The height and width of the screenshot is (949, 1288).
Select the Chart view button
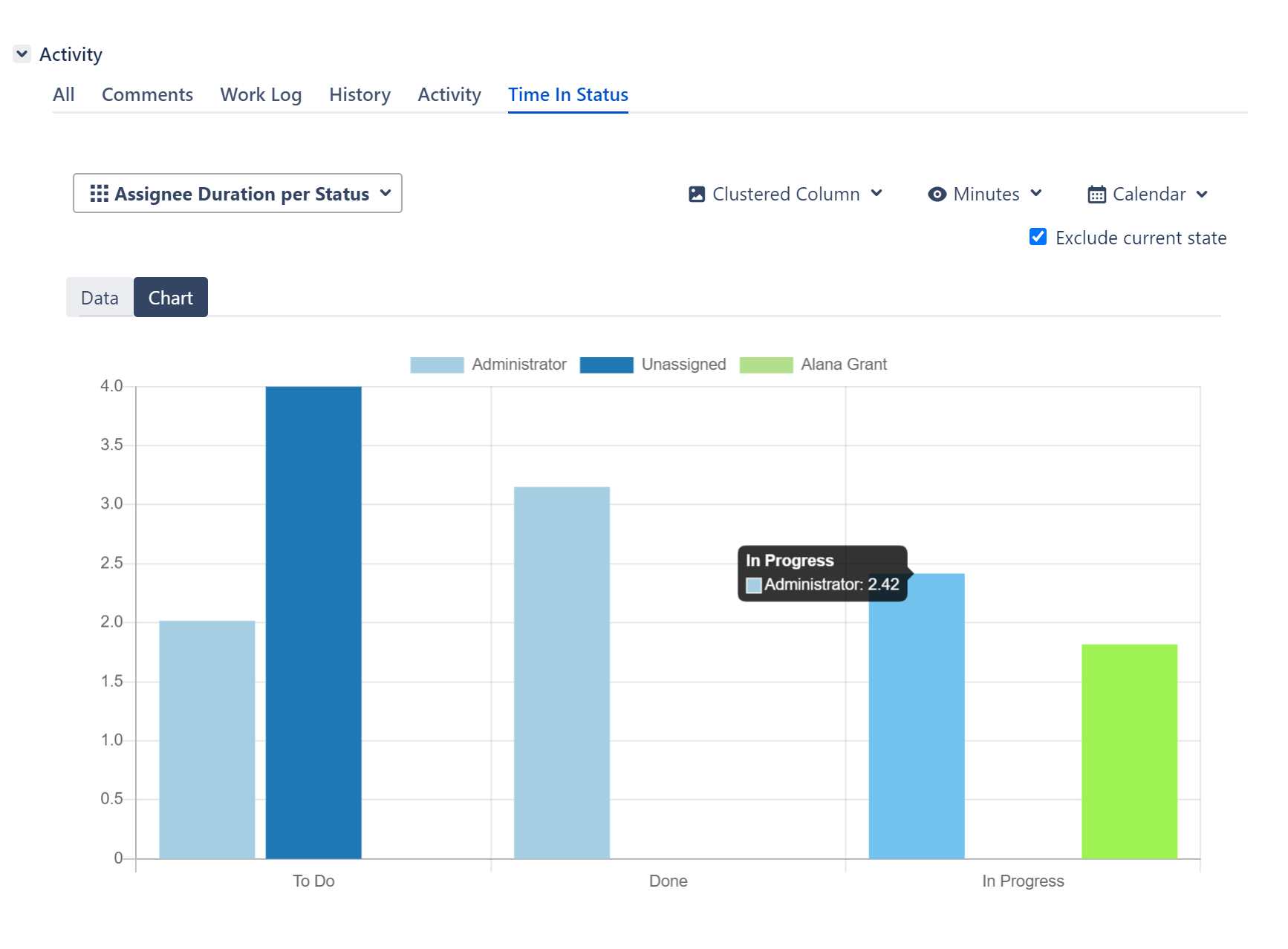[171, 298]
